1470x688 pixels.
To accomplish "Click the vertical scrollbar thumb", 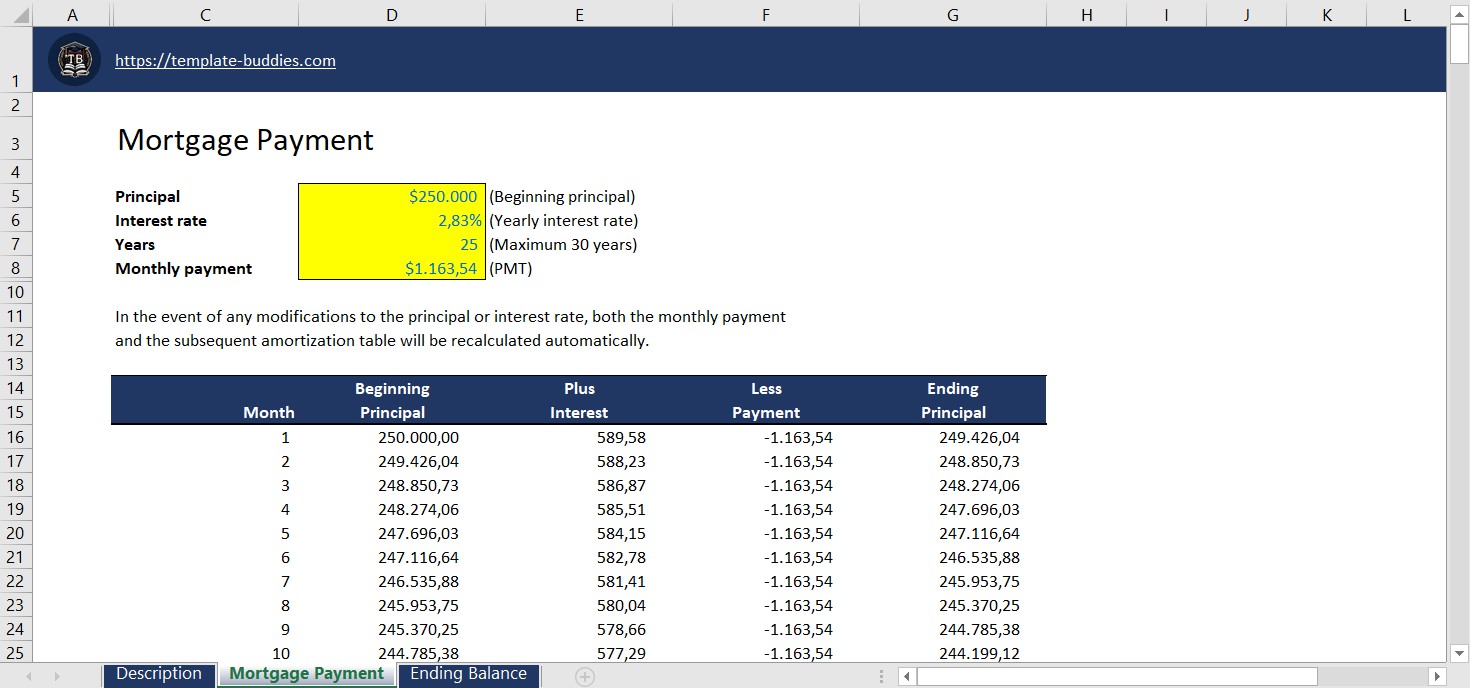I will pos(1459,44).
